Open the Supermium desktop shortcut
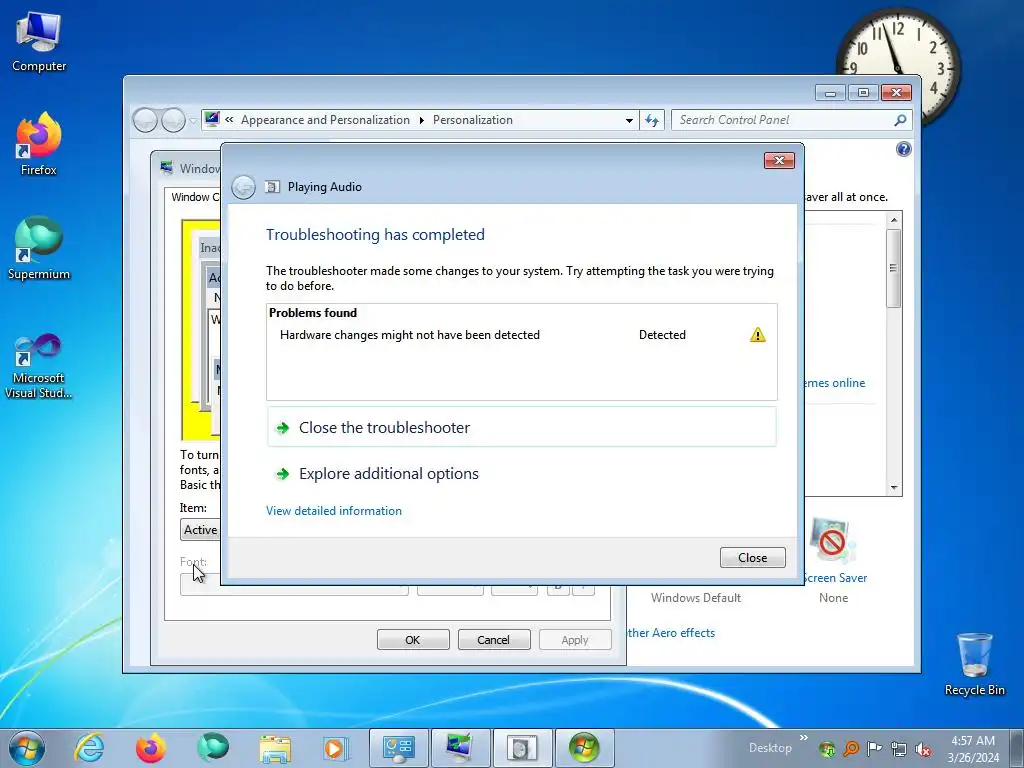1024x768 pixels. coord(39,248)
